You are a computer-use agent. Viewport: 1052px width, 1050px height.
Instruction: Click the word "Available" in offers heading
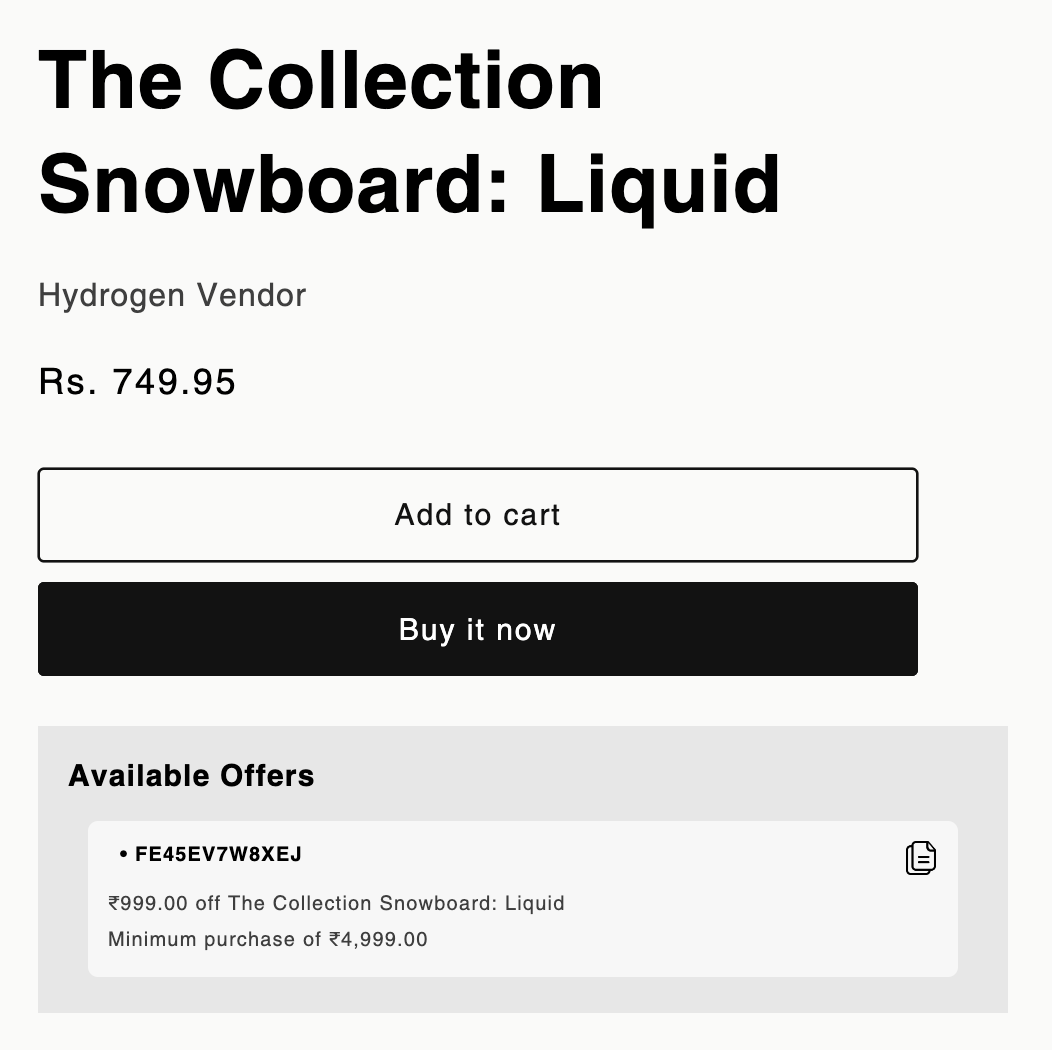tap(139, 776)
